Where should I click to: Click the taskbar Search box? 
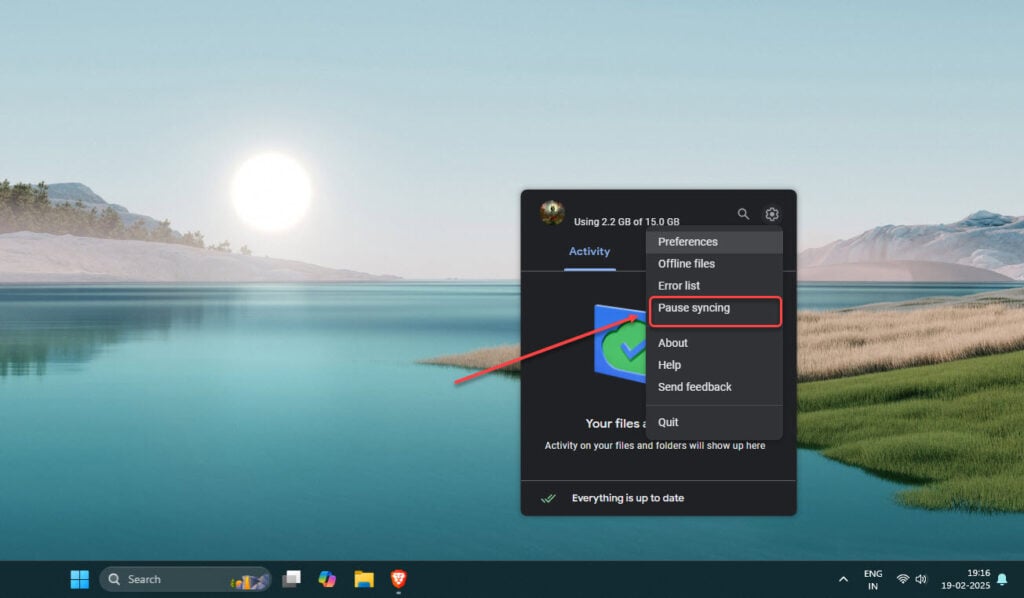(185, 579)
